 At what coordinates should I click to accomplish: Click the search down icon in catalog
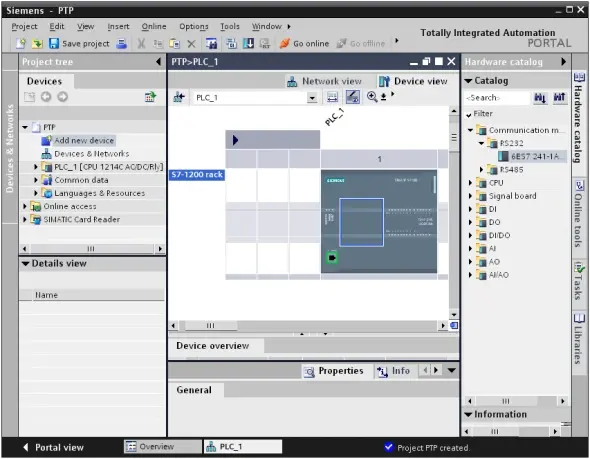[x=540, y=98]
